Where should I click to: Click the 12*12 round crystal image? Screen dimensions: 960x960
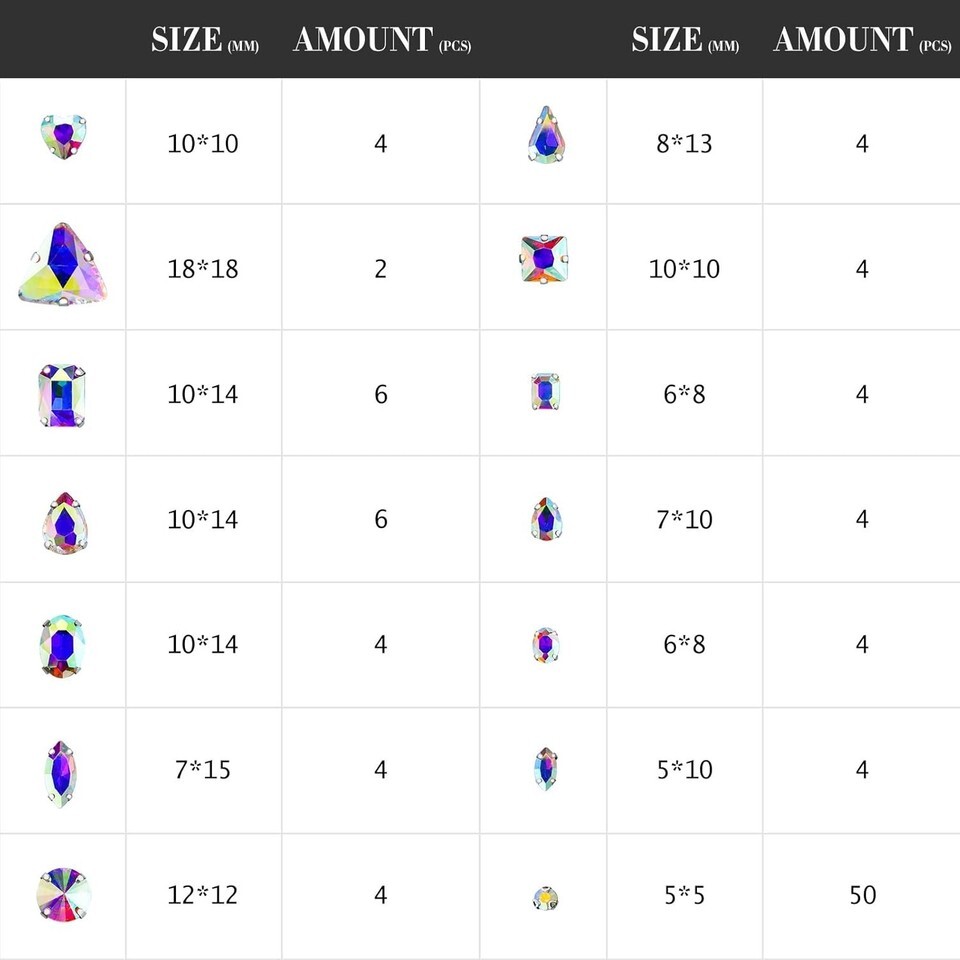62,895
